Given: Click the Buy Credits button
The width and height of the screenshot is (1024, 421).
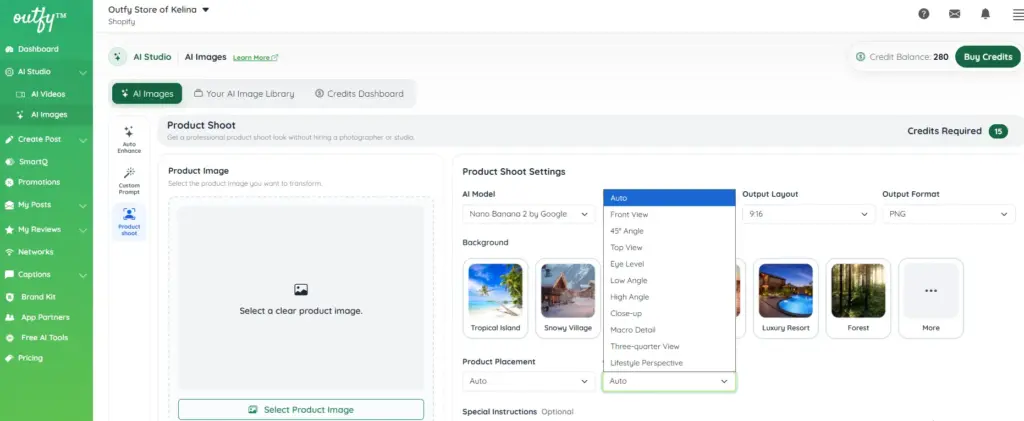Looking at the screenshot, I should [987, 57].
